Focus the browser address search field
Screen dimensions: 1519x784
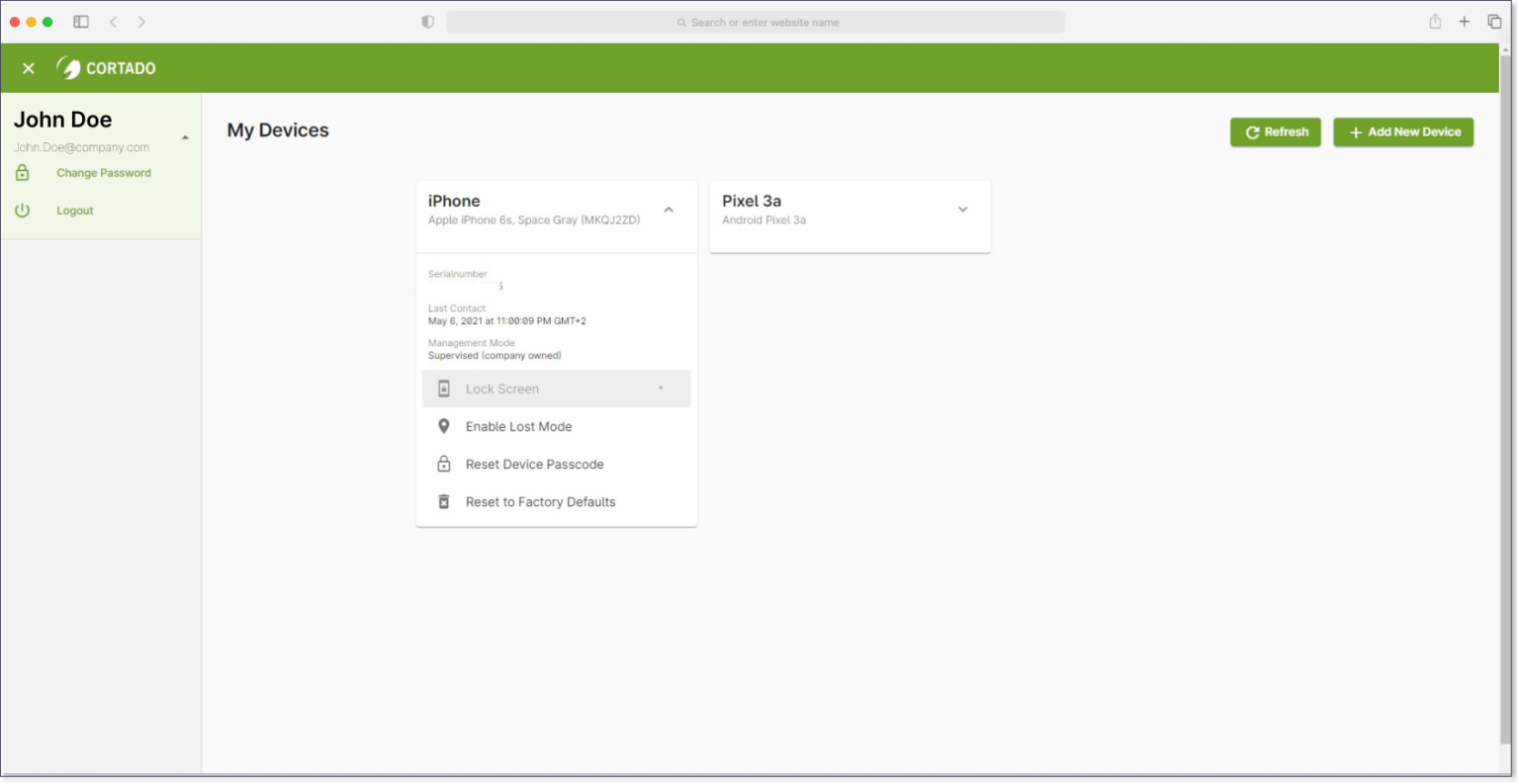pos(756,22)
